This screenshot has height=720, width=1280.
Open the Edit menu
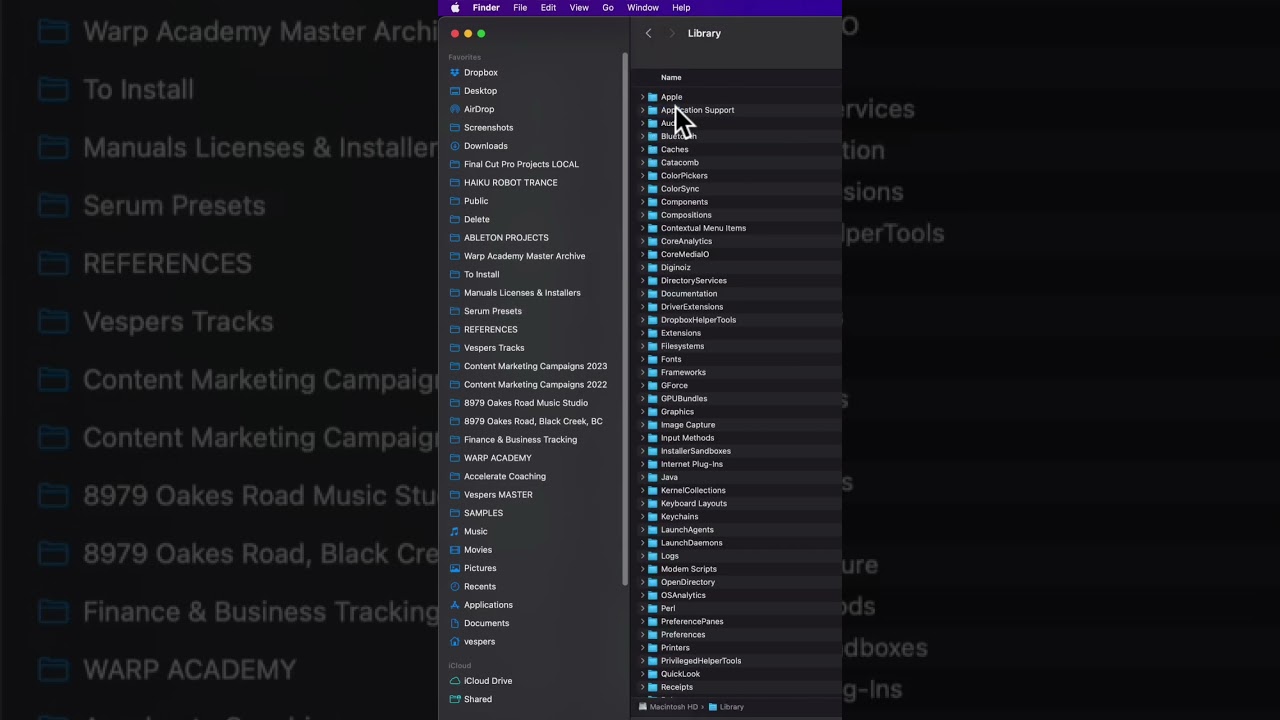coord(548,8)
